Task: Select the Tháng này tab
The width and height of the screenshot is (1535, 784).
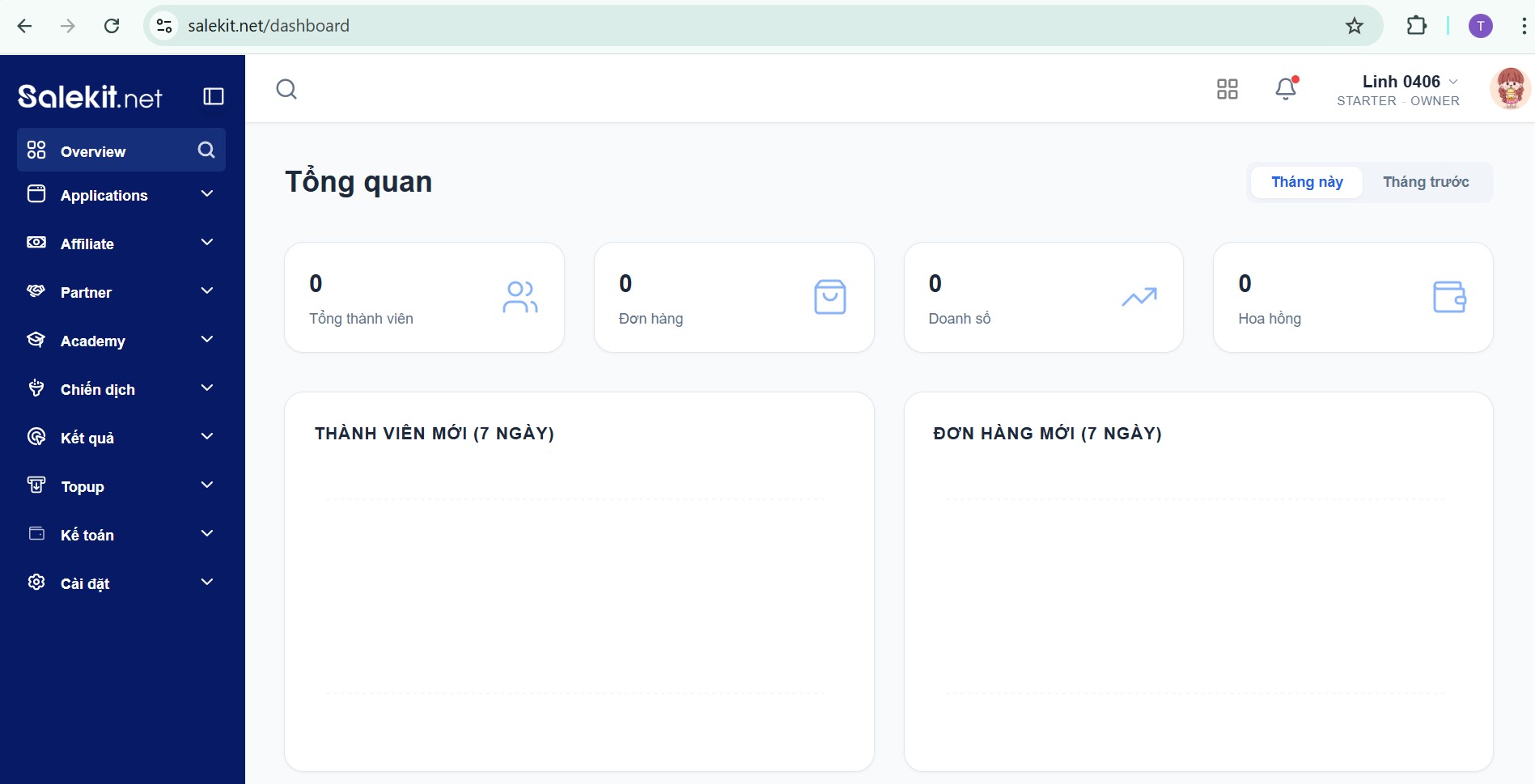Action: (x=1306, y=182)
